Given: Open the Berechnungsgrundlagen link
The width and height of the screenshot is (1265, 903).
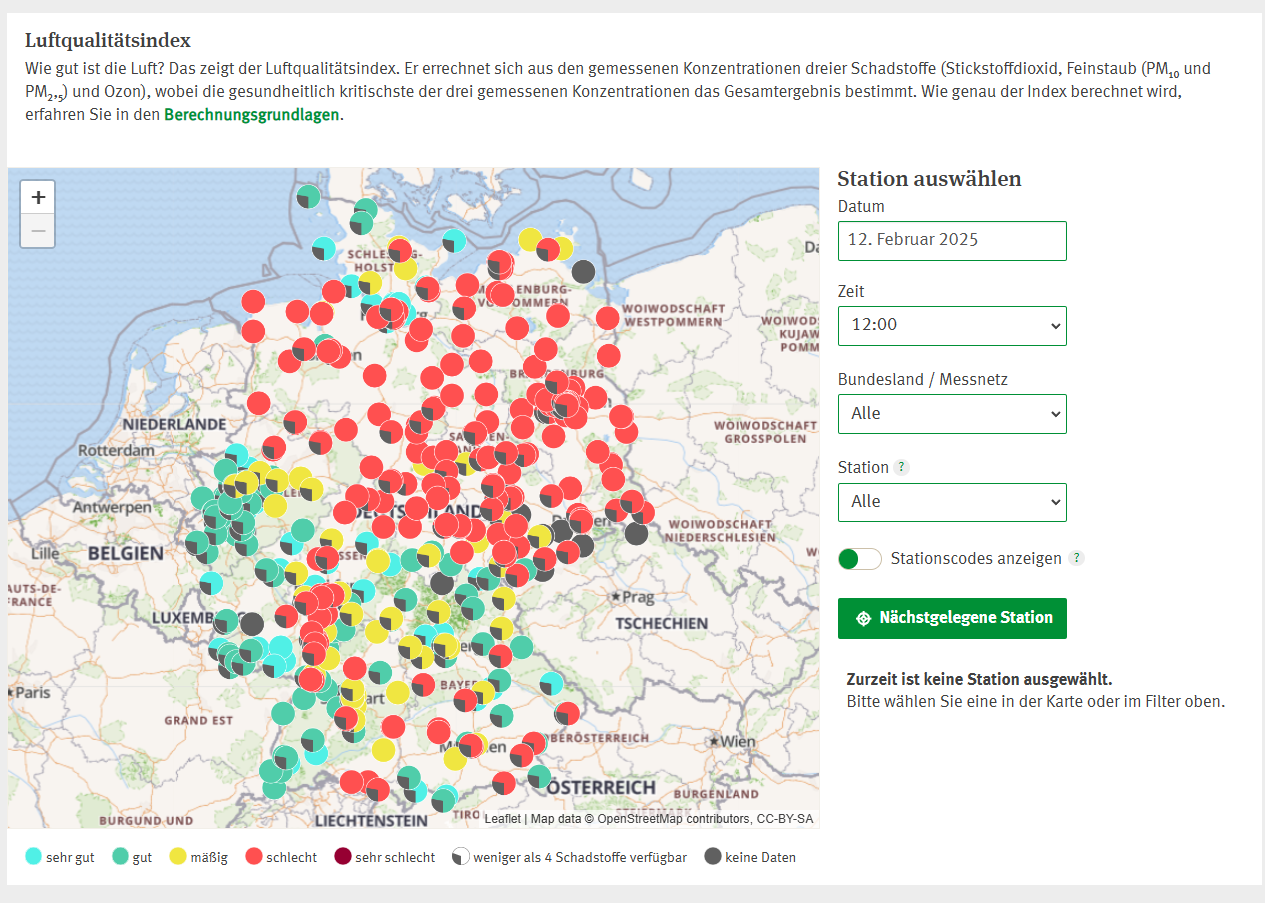Looking at the screenshot, I should point(251,114).
